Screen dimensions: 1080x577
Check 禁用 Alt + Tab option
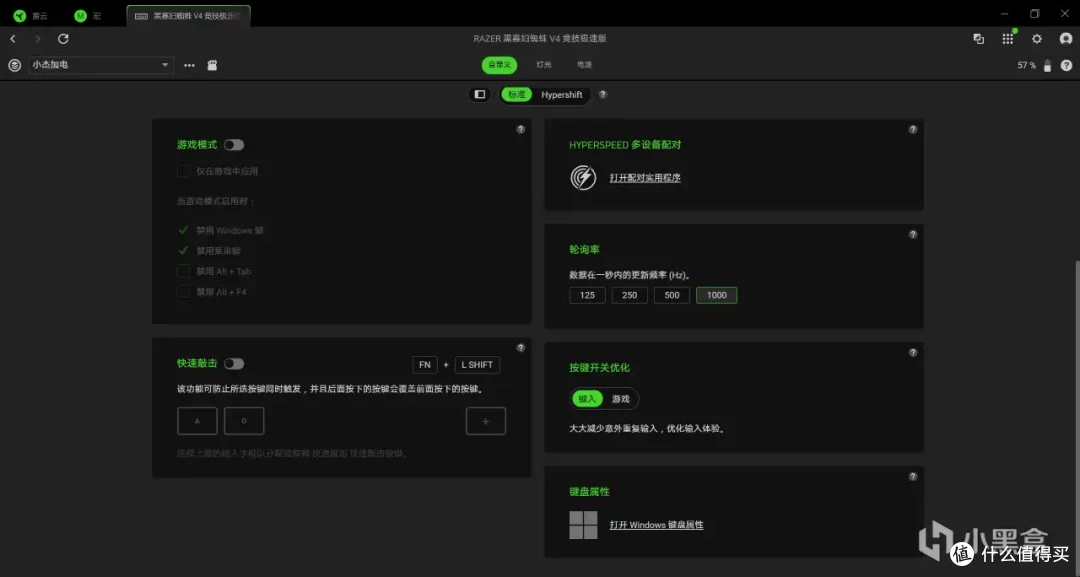pyautogui.click(x=183, y=271)
